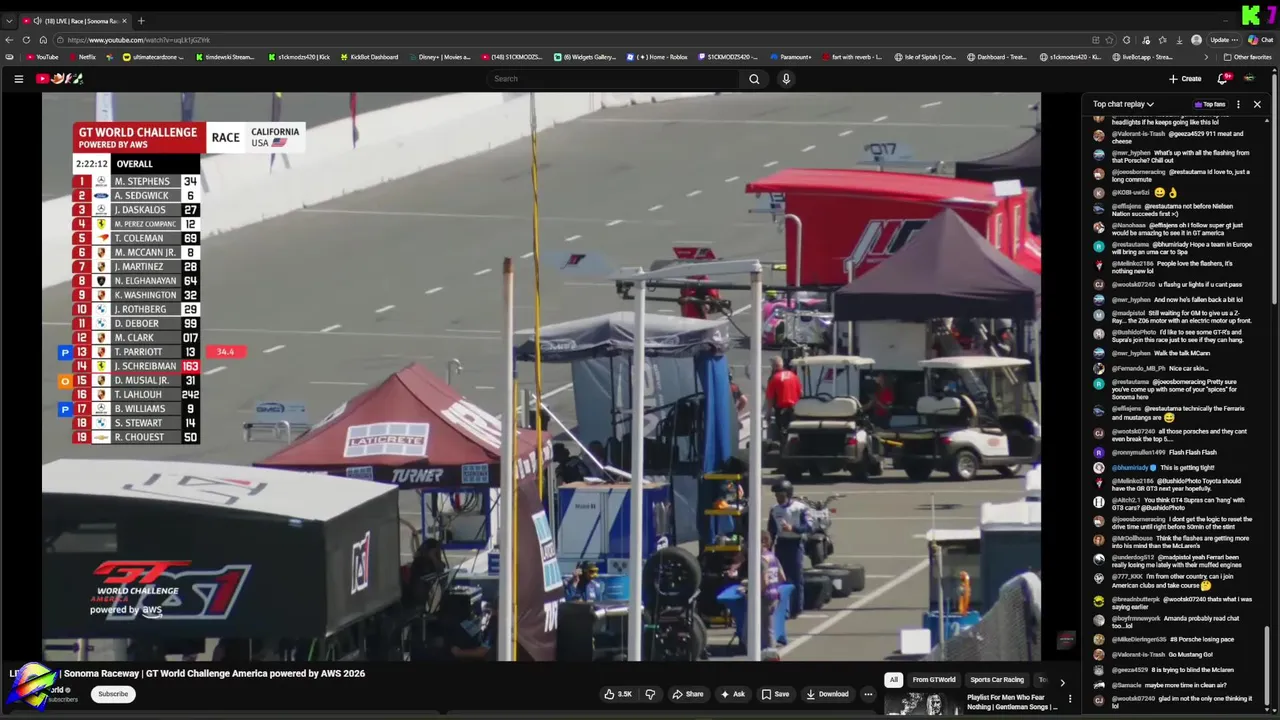The width and height of the screenshot is (1280, 720).
Task: Go to YouTube home via logo
Action: coord(60,79)
